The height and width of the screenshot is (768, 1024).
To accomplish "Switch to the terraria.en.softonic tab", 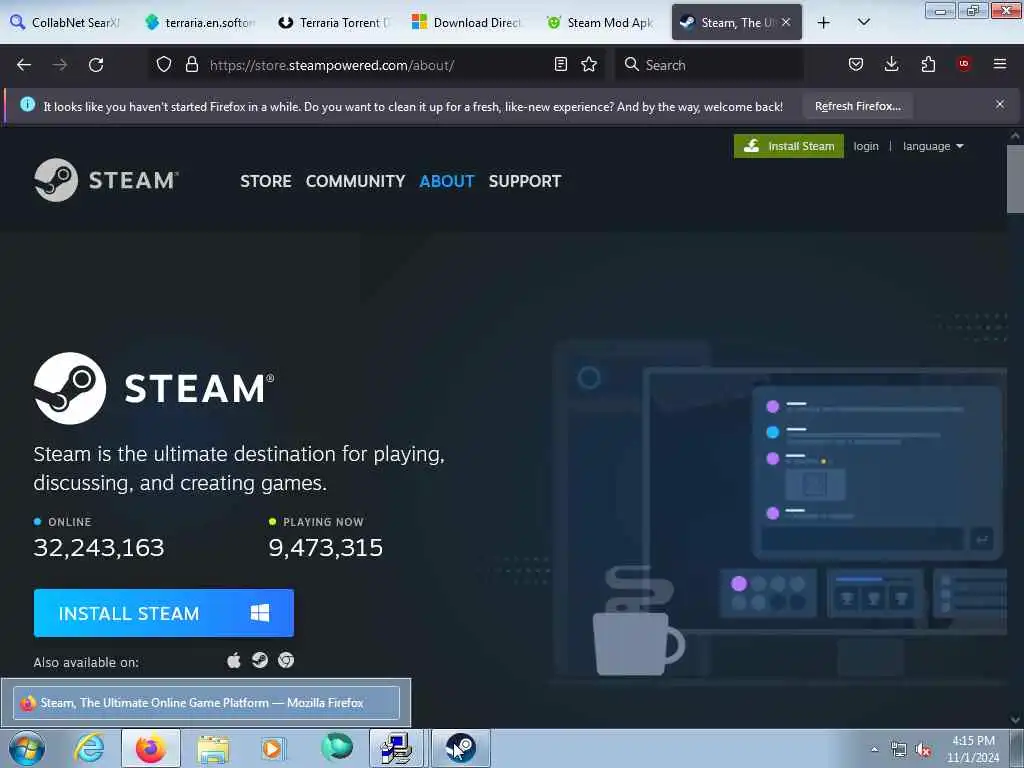I will (201, 23).
